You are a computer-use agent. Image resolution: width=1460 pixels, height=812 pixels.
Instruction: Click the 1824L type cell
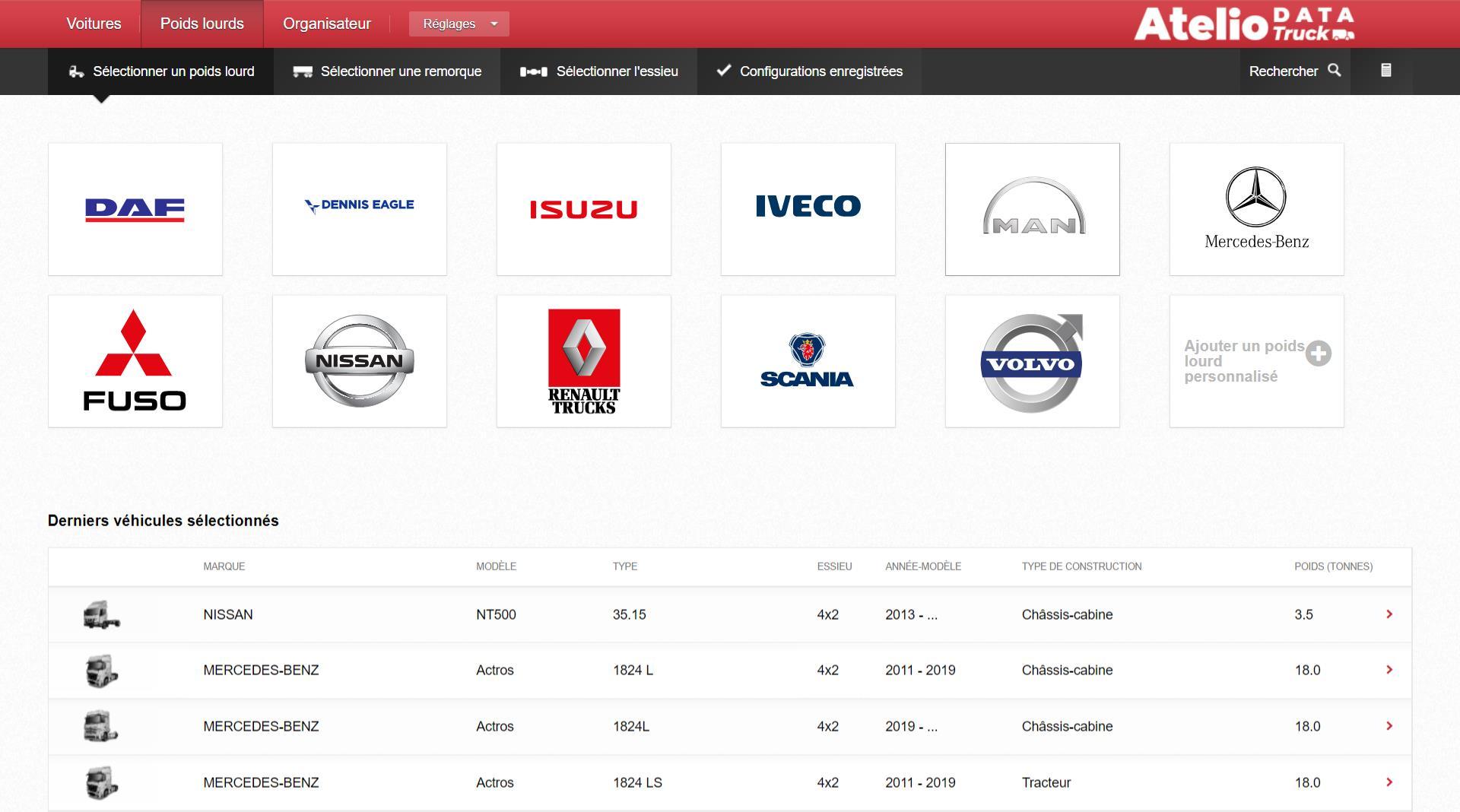(631, 726)
